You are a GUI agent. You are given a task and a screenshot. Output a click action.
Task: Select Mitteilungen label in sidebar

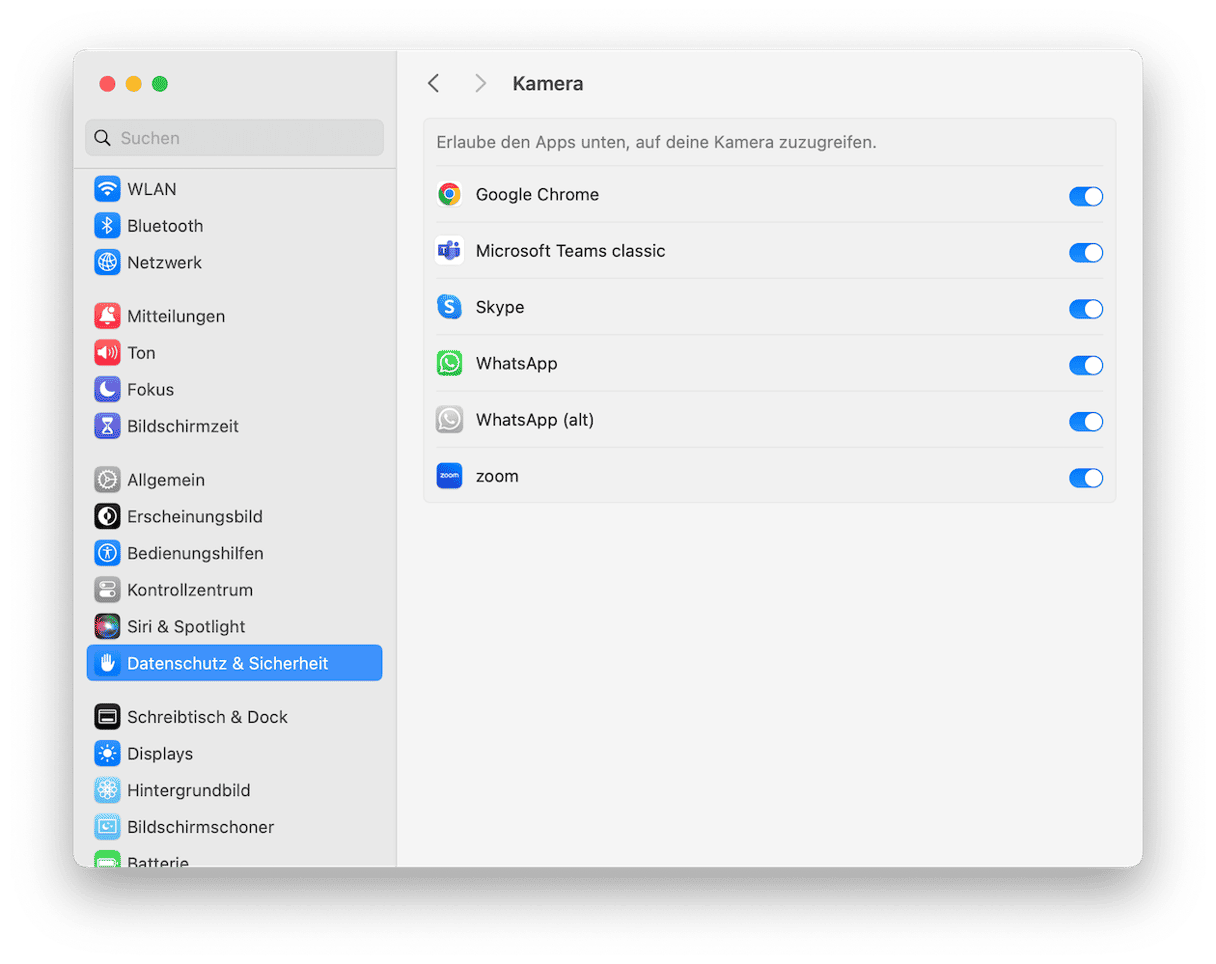(176, 316)
